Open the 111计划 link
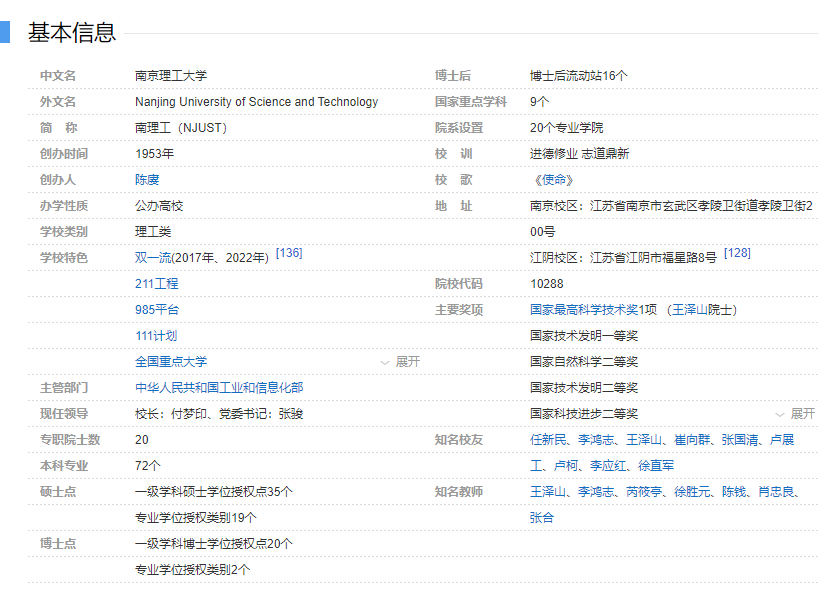The height and width of the screenshot is (605, 830). coord(157,336)
